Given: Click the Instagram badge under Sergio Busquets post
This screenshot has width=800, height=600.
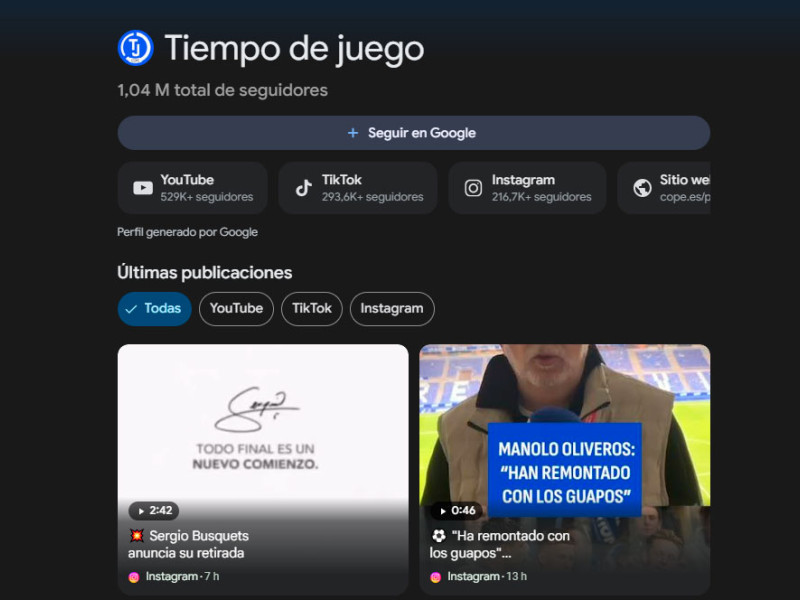Looking at the screenshot, I should click(x=134, y=577).
